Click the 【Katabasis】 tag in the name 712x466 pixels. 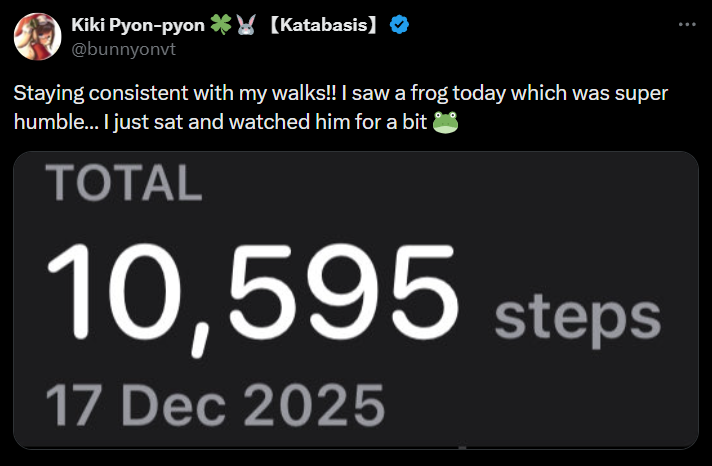[x=323, y=25]
